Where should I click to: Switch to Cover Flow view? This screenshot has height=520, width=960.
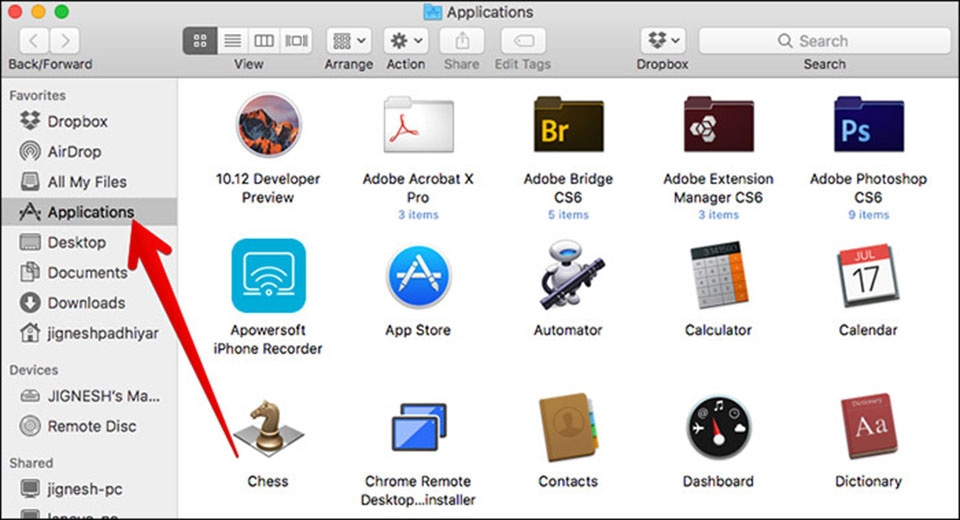pos(296,41)
